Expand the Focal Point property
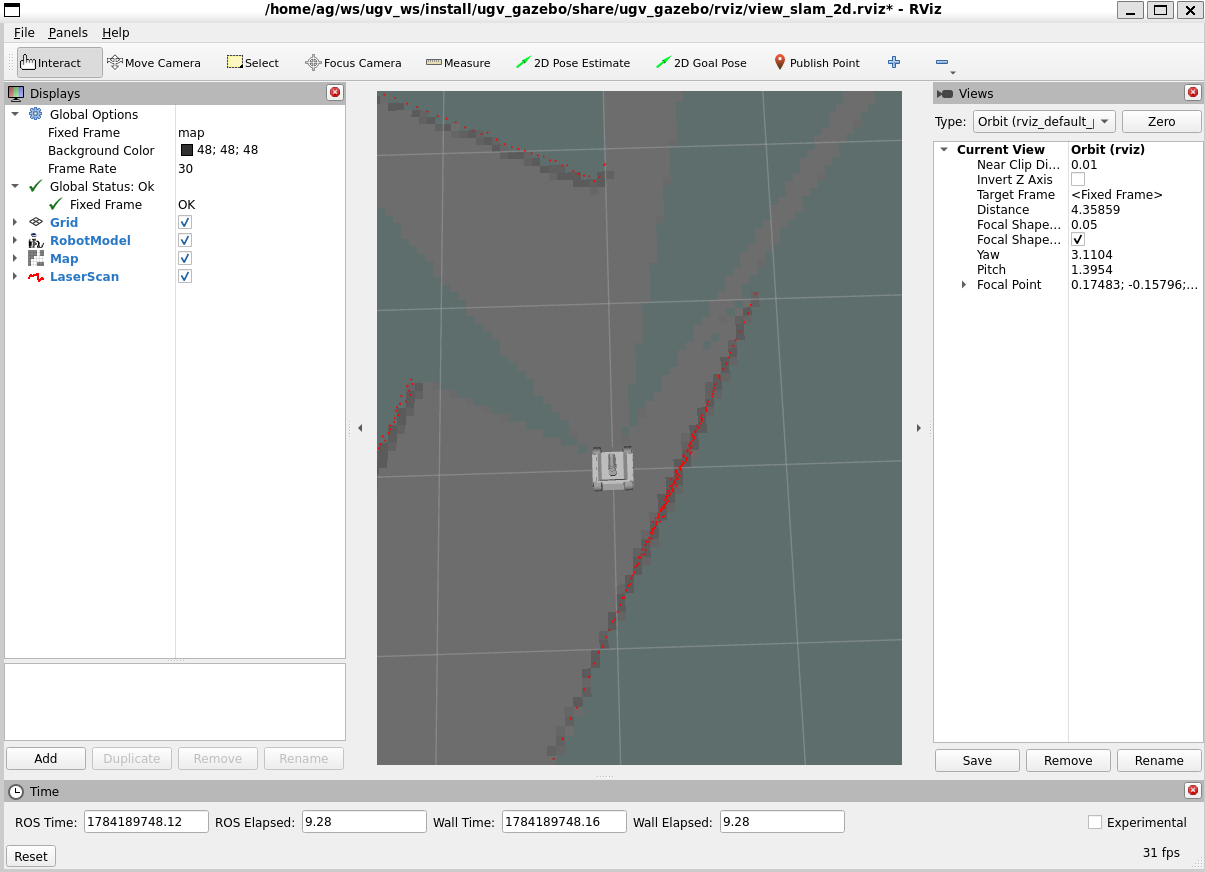Viewport: 1205px width, 872px height. coord(964,284)
